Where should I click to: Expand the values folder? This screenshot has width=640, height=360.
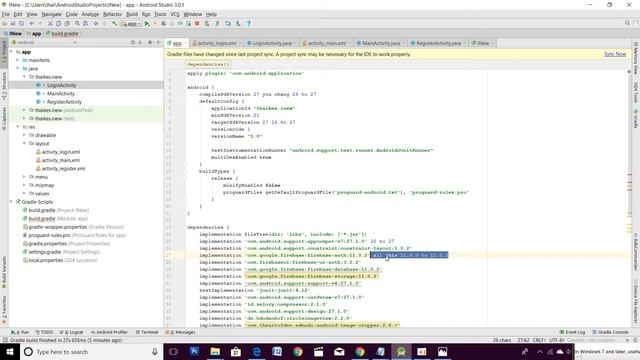[24, 193]
